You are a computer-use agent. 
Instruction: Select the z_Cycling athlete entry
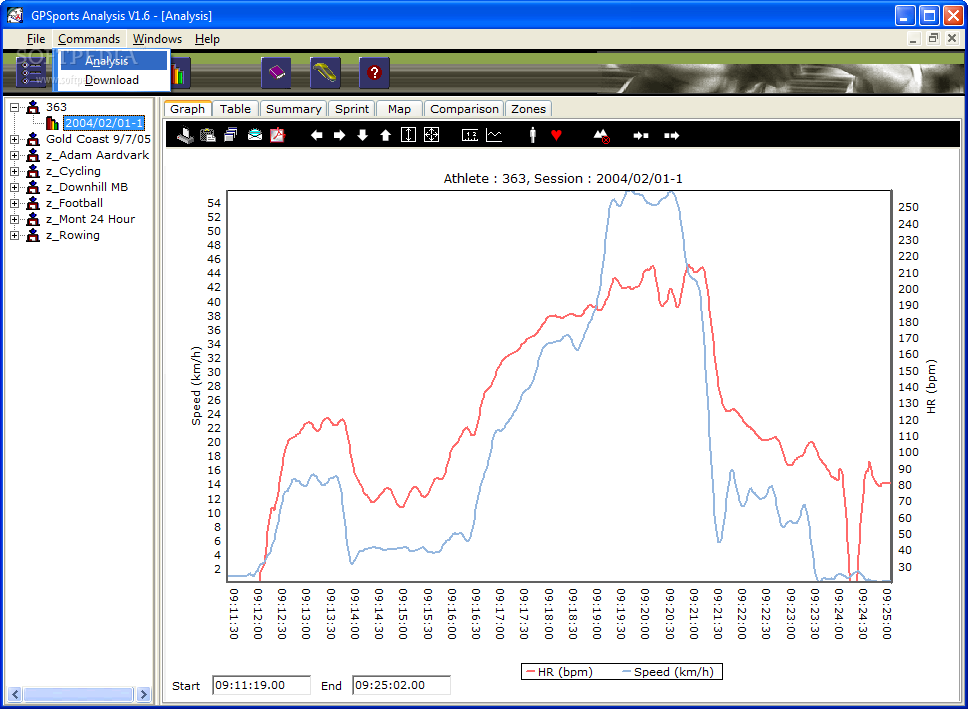73,171
